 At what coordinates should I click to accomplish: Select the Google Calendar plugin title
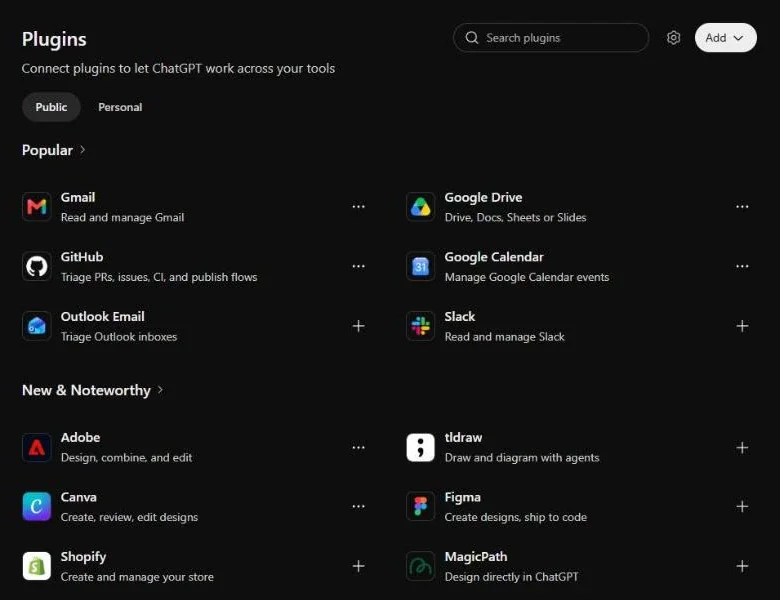(x=493, y=257)
